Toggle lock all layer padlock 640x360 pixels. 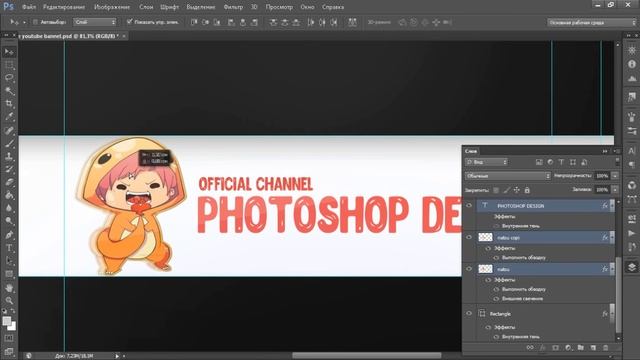tap(527, 190)
